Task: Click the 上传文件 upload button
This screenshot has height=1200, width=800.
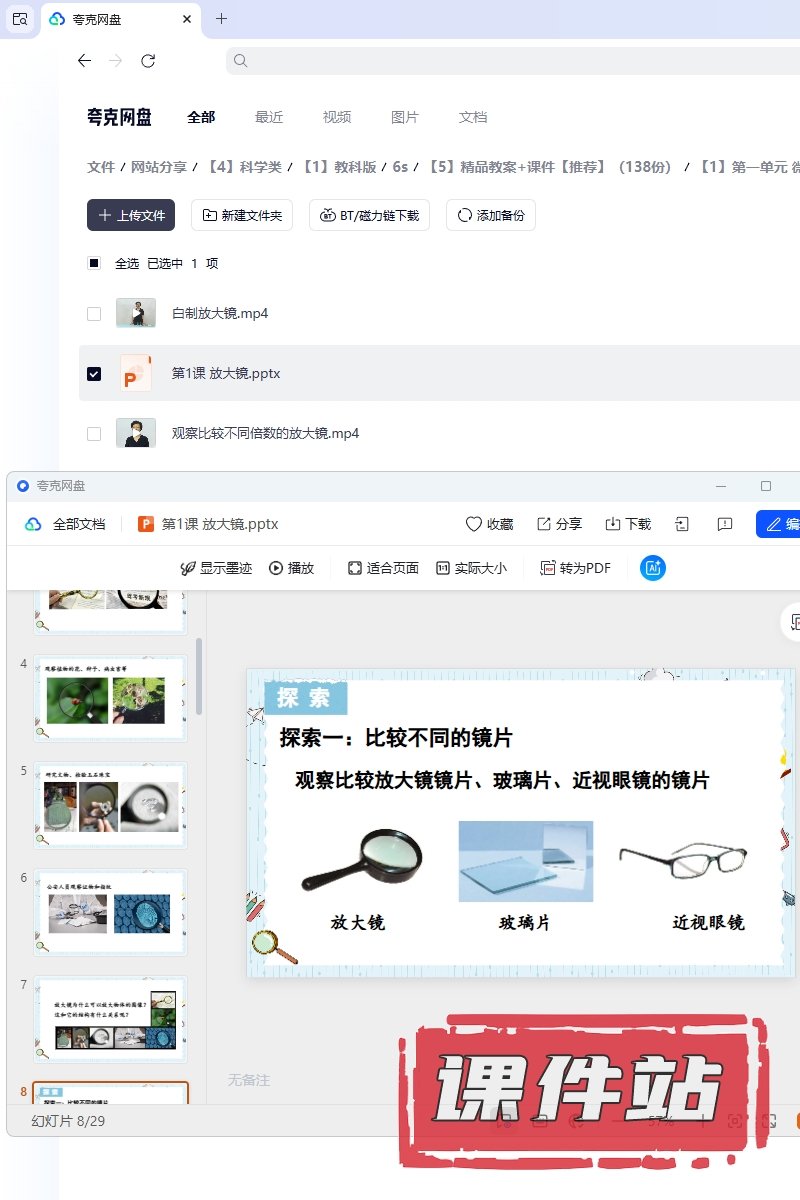Action: (x=131, y=215)
